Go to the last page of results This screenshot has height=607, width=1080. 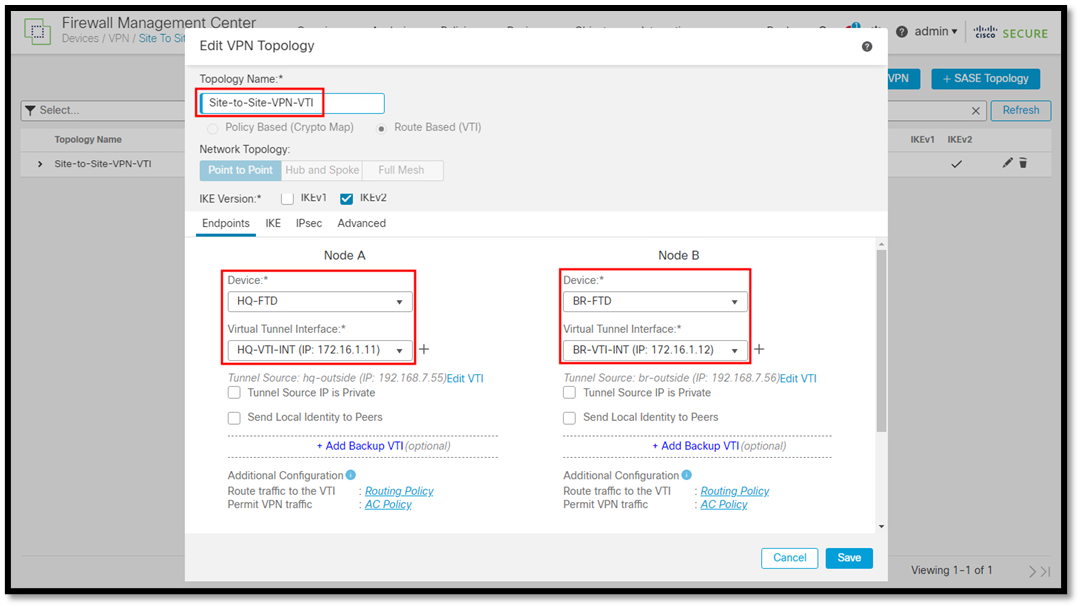(x=1046, y=571)
